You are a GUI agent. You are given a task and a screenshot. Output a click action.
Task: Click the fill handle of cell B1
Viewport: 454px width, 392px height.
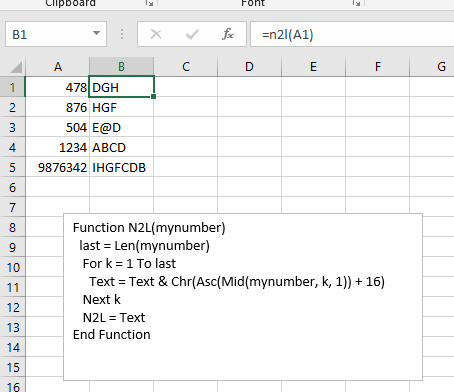click(x=153, y=96)
